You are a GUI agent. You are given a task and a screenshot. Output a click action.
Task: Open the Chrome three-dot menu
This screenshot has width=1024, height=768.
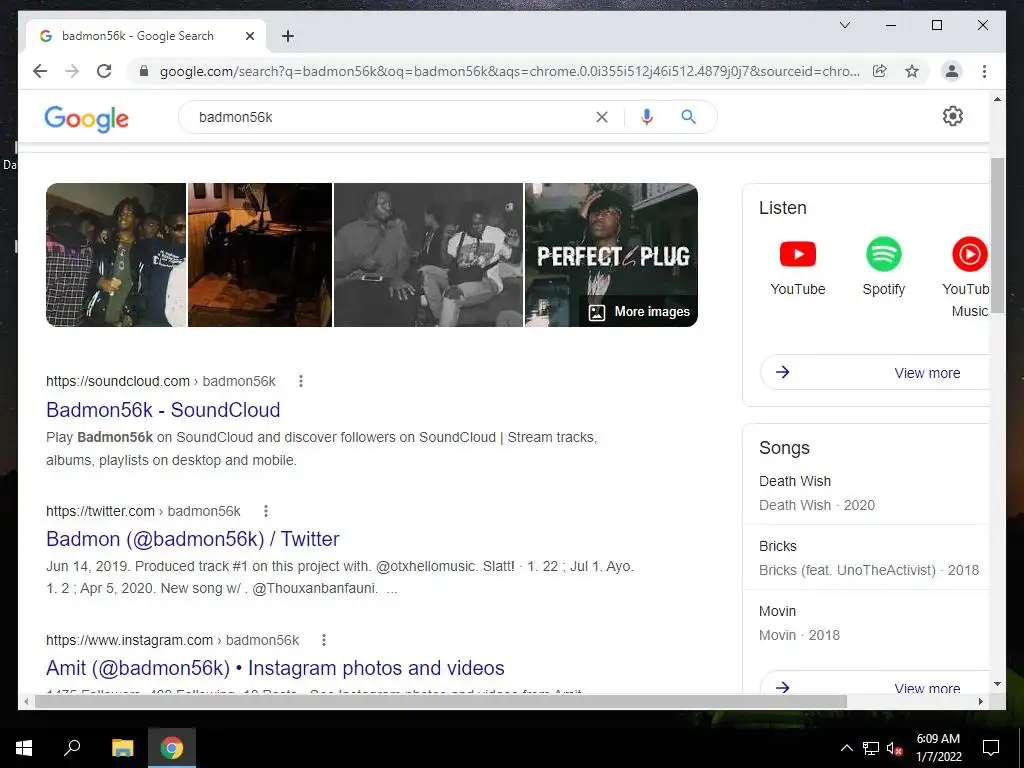pyautogui.click(x=984, y=71)
